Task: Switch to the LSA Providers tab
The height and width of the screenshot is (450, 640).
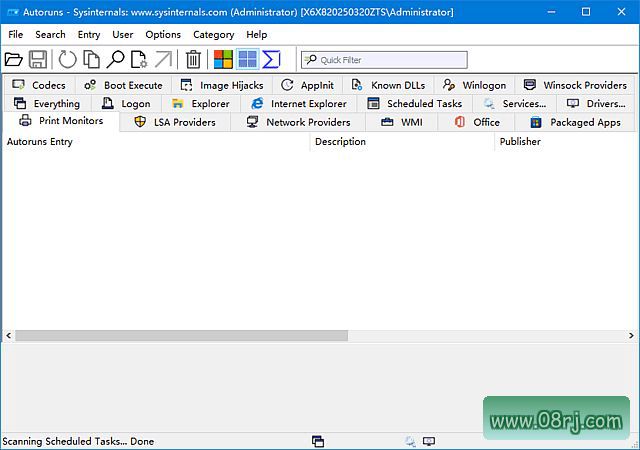Action: pos(176,122)
